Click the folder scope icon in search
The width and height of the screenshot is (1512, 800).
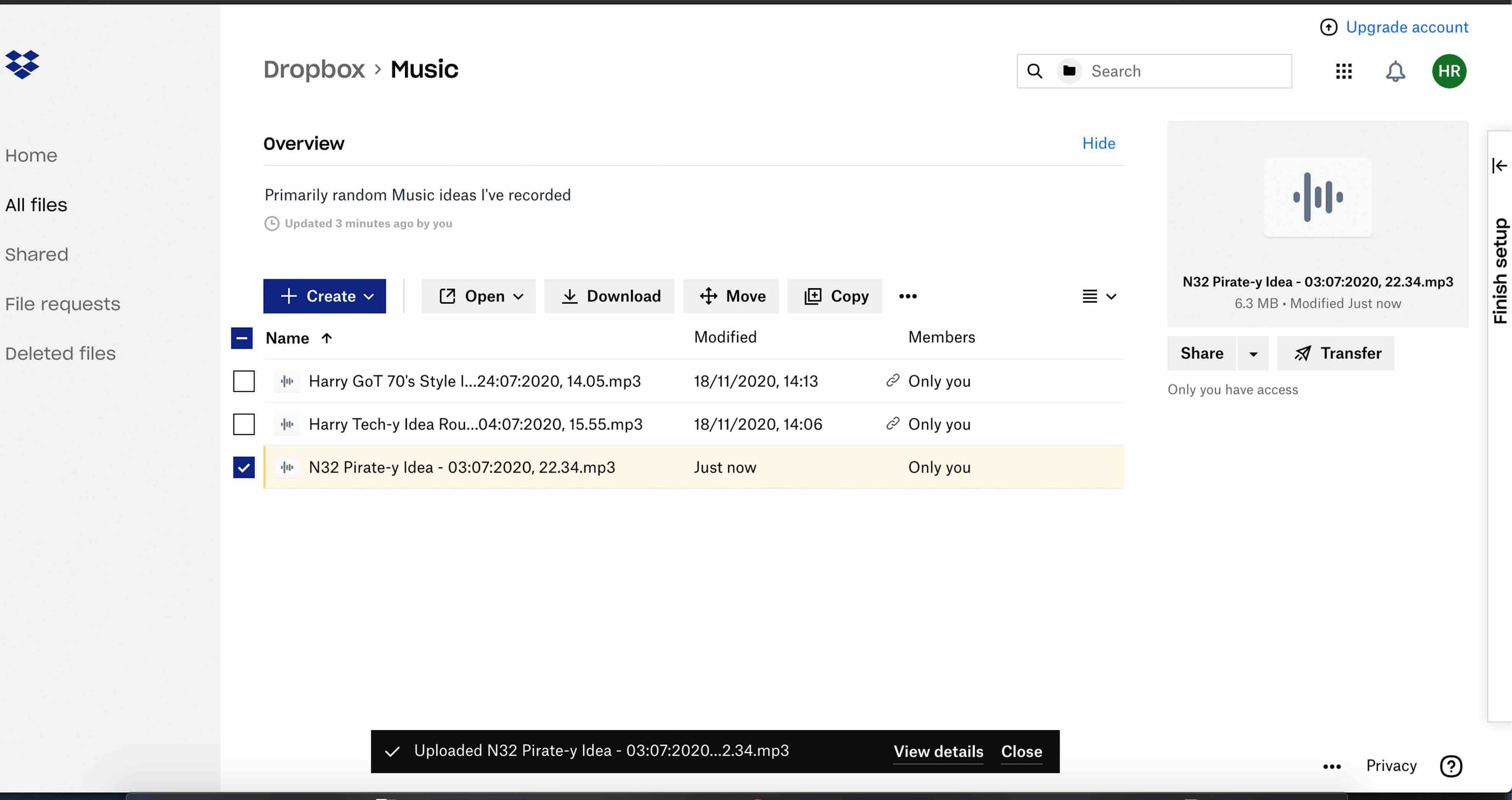[1069, 71]
